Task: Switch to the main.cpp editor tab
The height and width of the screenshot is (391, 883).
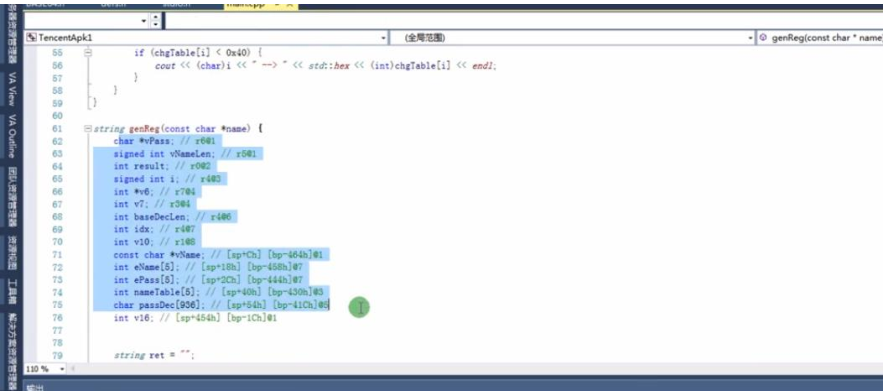Action: [x=261, y=4]
